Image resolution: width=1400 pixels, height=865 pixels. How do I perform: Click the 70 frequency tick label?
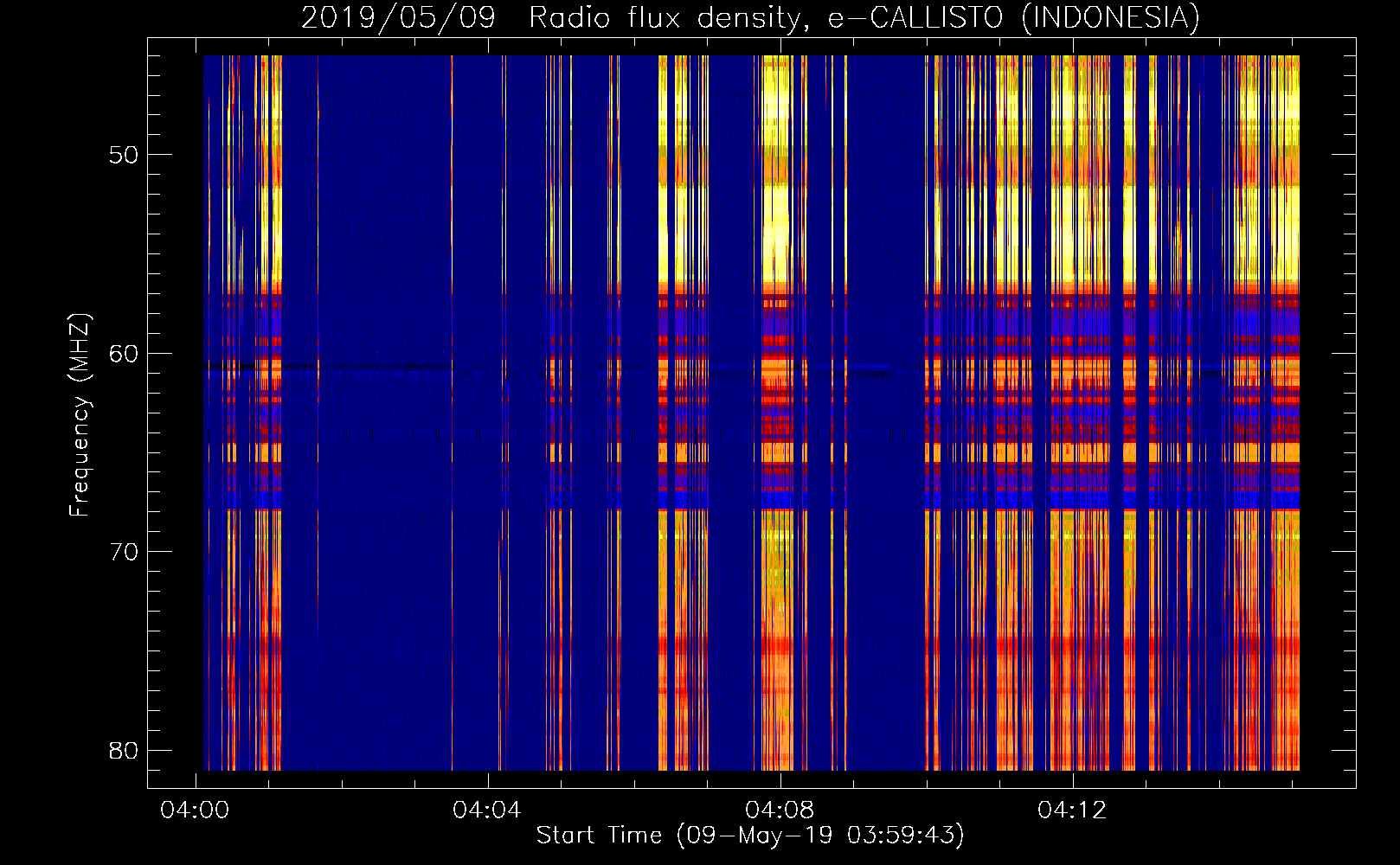124,552
